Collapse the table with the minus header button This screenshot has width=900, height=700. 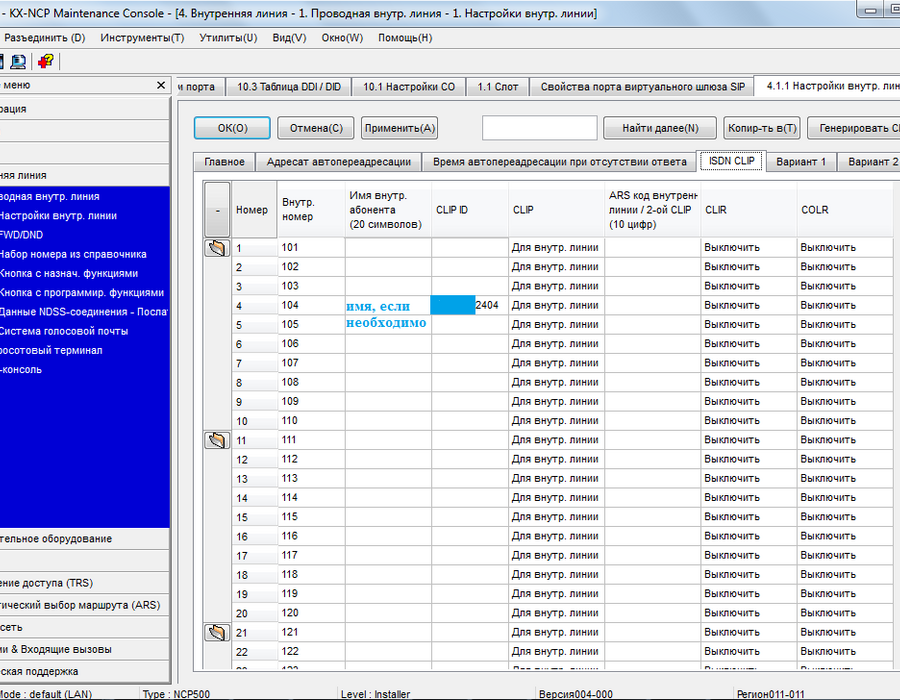click(x=217, y=210)
